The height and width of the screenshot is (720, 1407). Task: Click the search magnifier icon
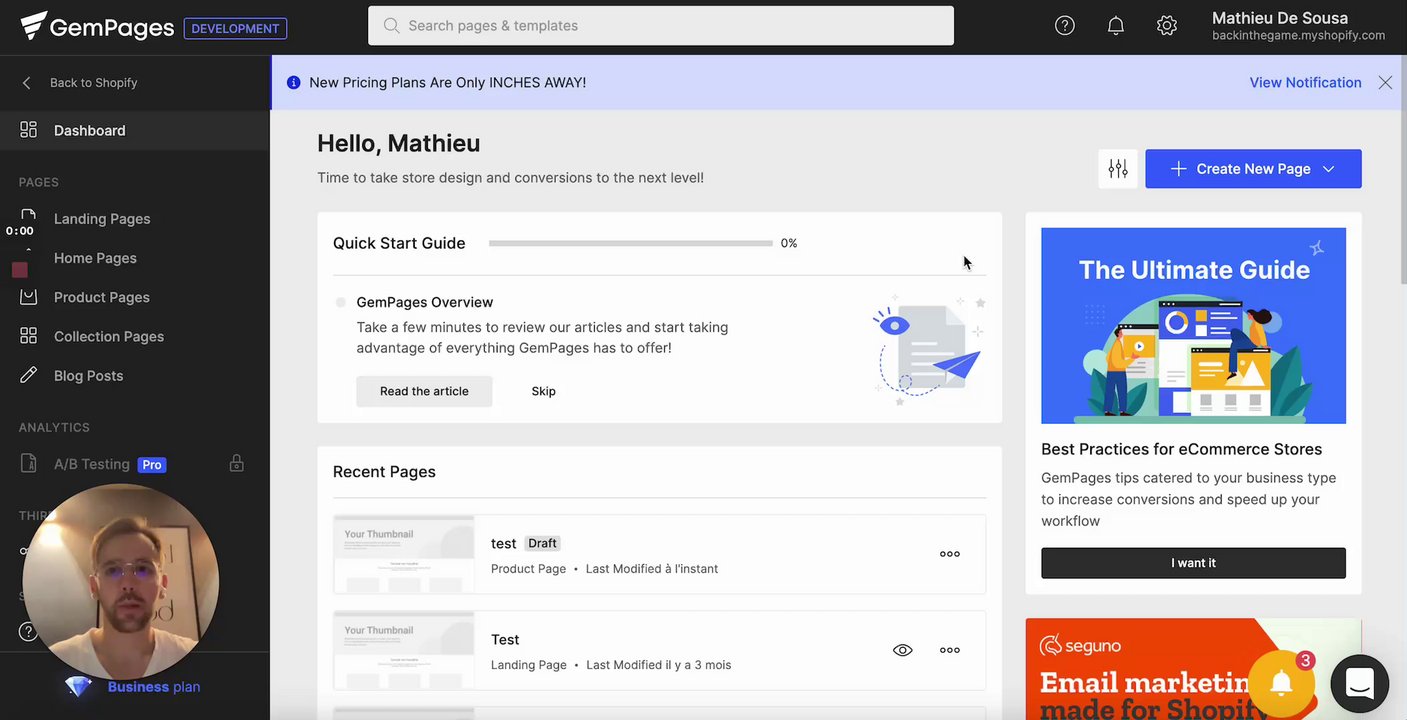(391, 26)
